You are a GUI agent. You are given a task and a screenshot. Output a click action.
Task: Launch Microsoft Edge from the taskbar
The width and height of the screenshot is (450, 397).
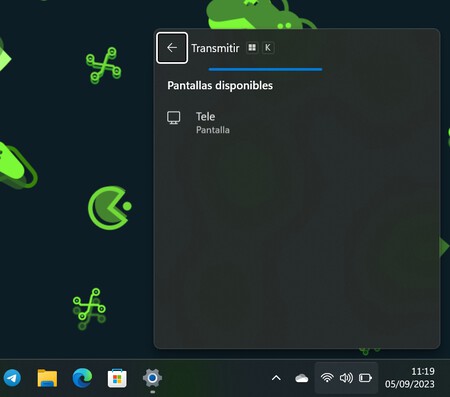[x=82, y=378]
